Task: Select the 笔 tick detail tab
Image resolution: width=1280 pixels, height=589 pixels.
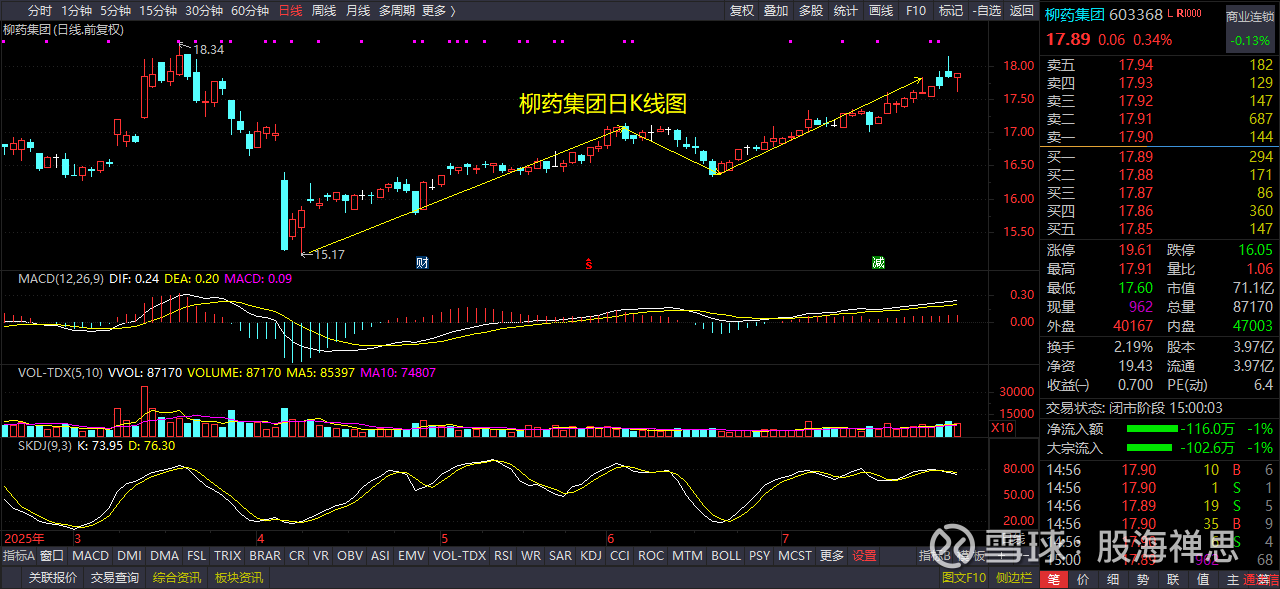Action: point(1054,580)
